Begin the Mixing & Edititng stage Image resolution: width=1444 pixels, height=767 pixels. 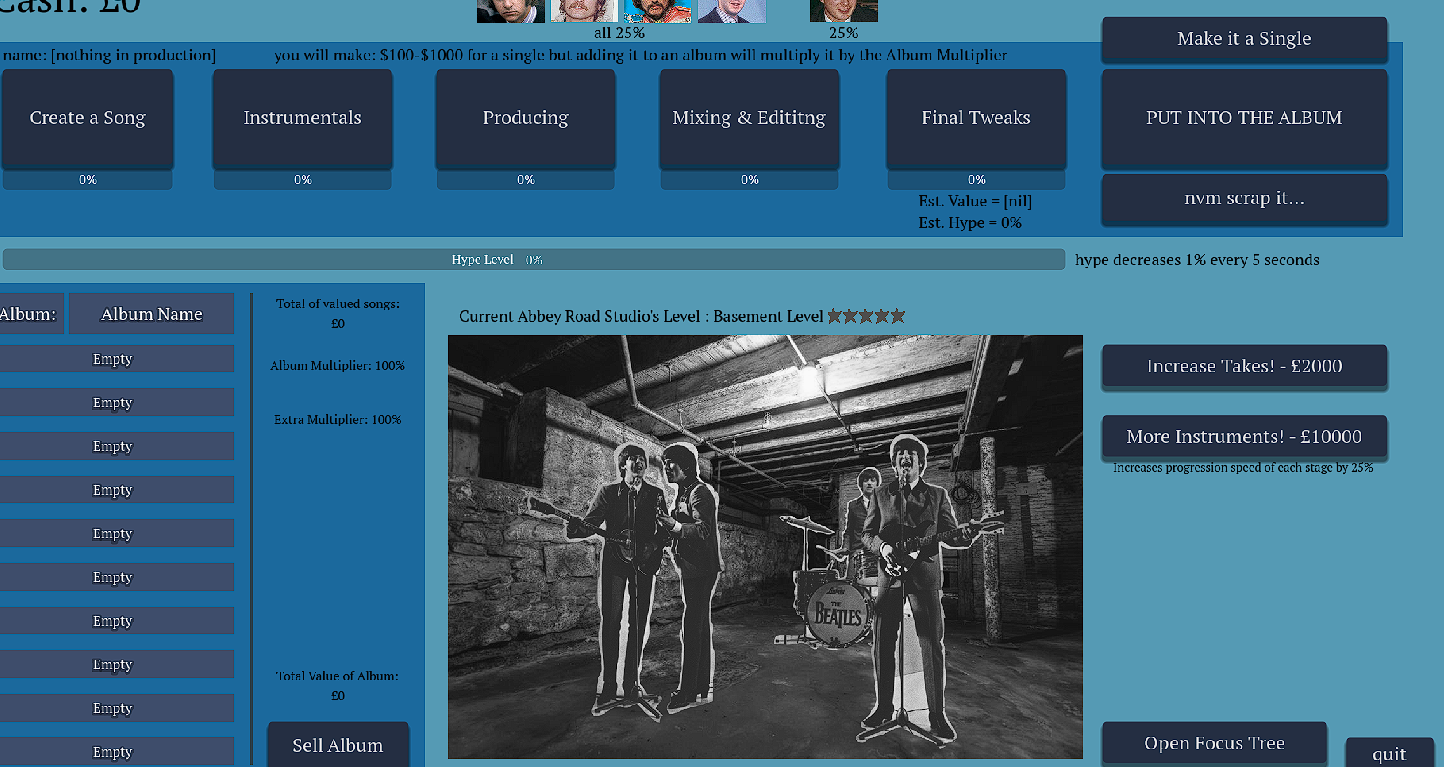[749, 118]
